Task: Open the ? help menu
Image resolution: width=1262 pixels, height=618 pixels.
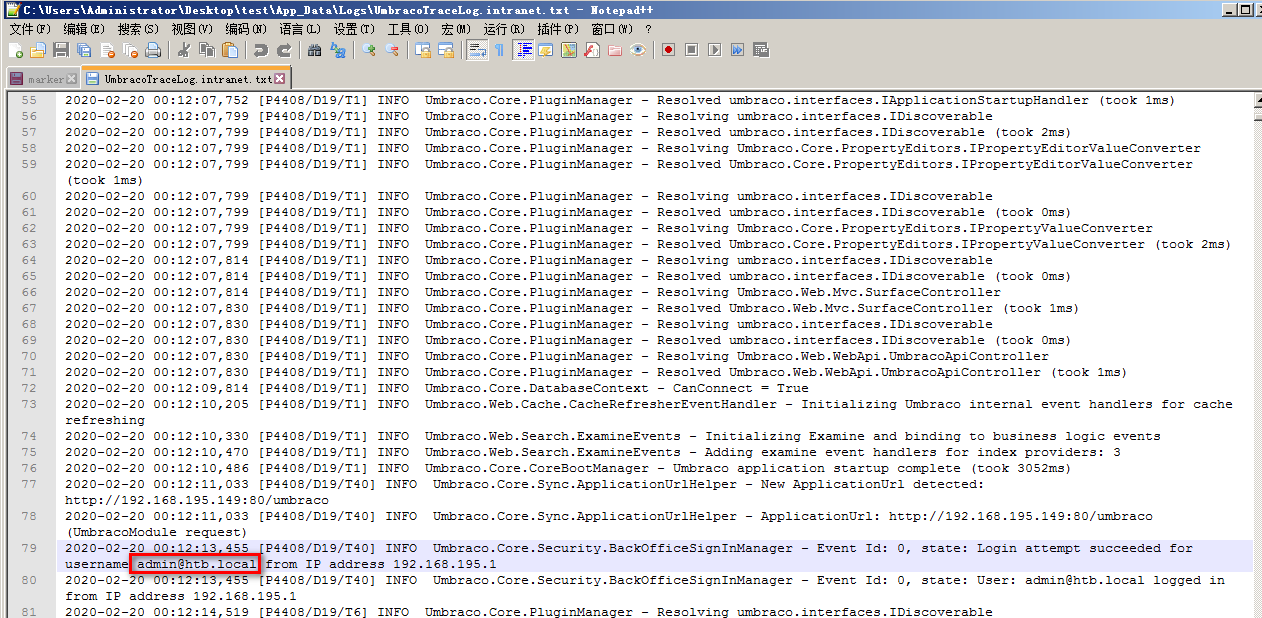Action: [x=649, y=29]
